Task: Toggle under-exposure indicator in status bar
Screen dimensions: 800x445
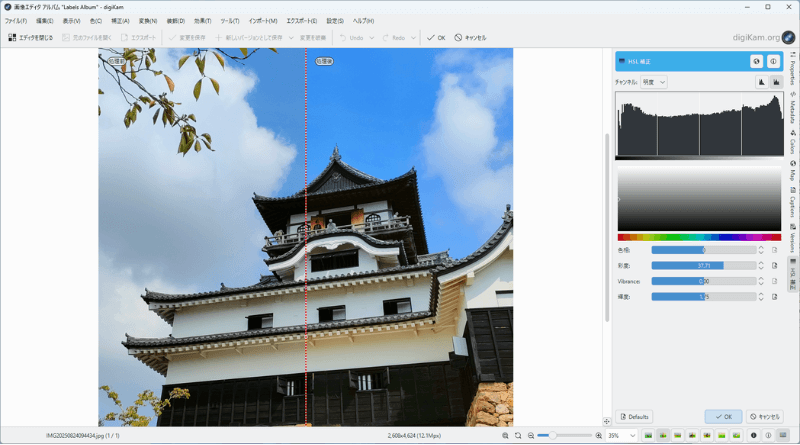Action: point(754,436)
